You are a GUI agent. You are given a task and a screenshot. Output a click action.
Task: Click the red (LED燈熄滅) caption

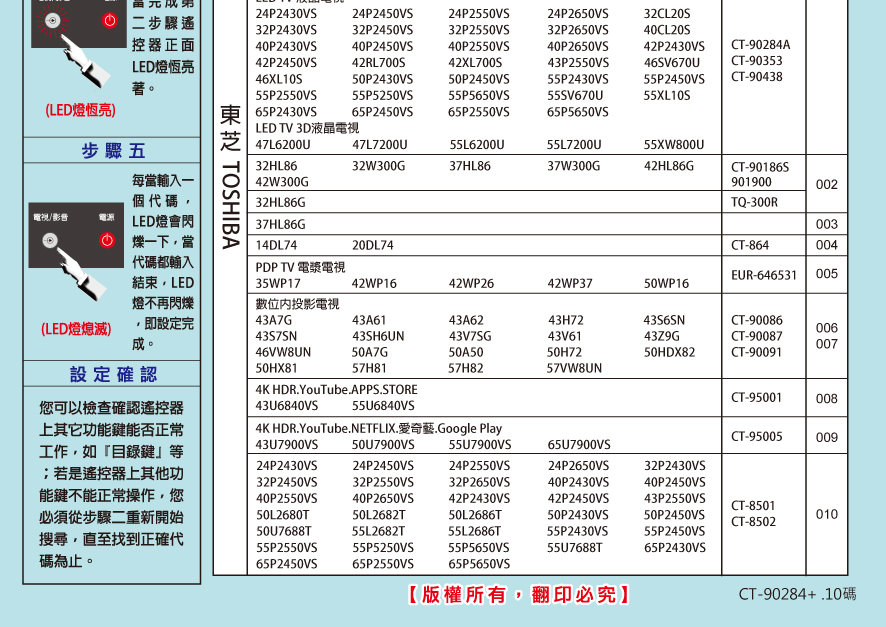[x=76, y=329]
